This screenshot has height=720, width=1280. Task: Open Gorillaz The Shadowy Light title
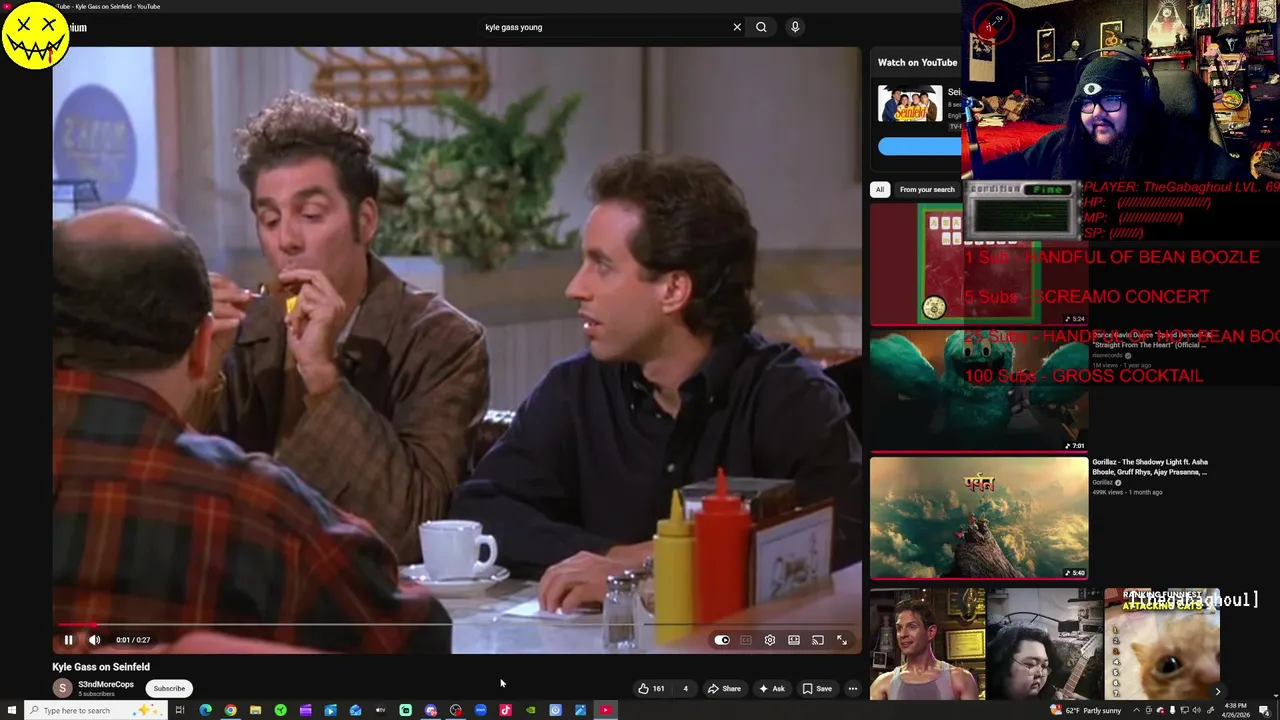[x=1150, y=466]
